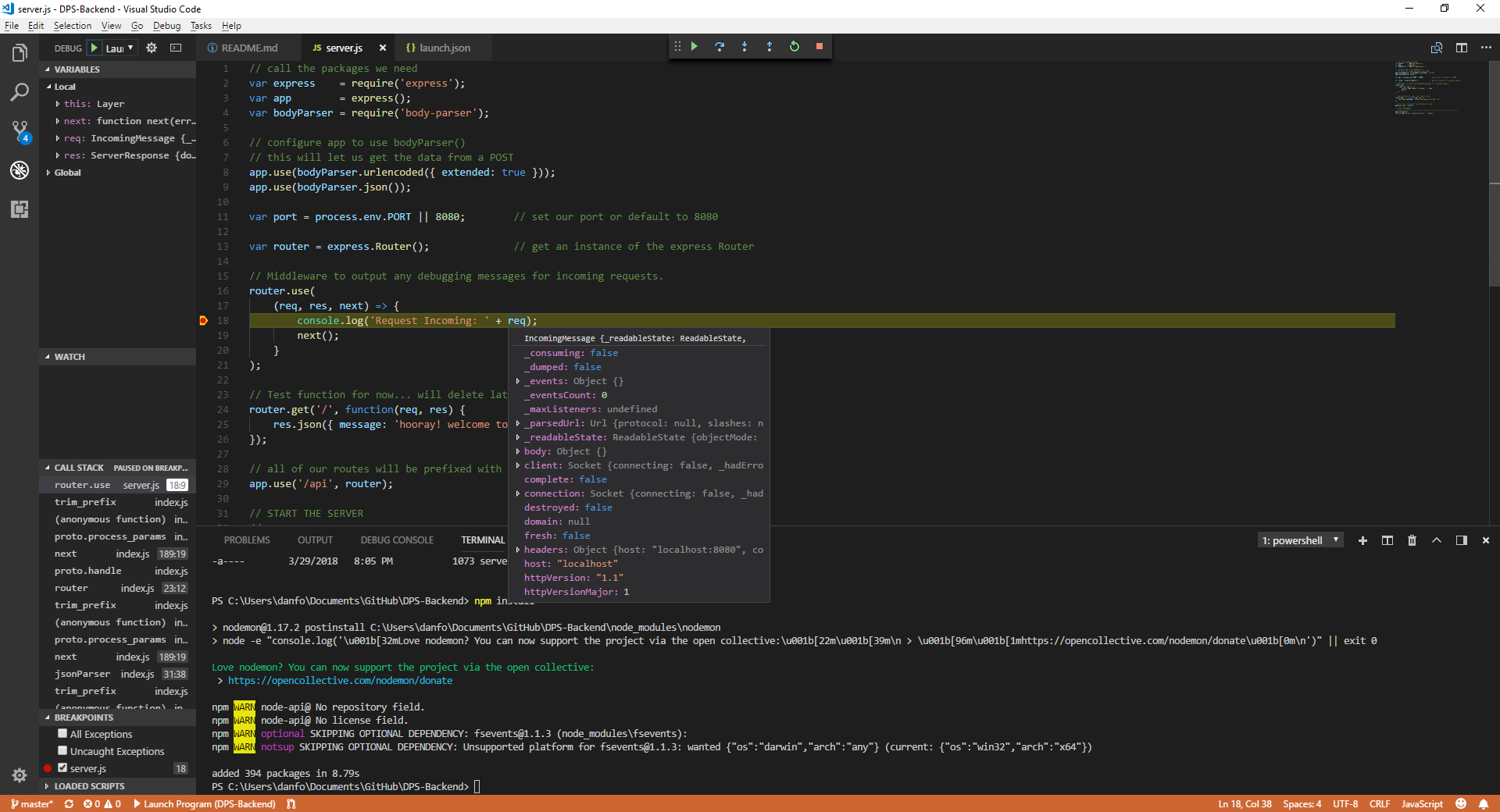Viewport: 1500px width, 812px height.
Task: Switch to the Debug Console panel tab
Action: point(397,540)
